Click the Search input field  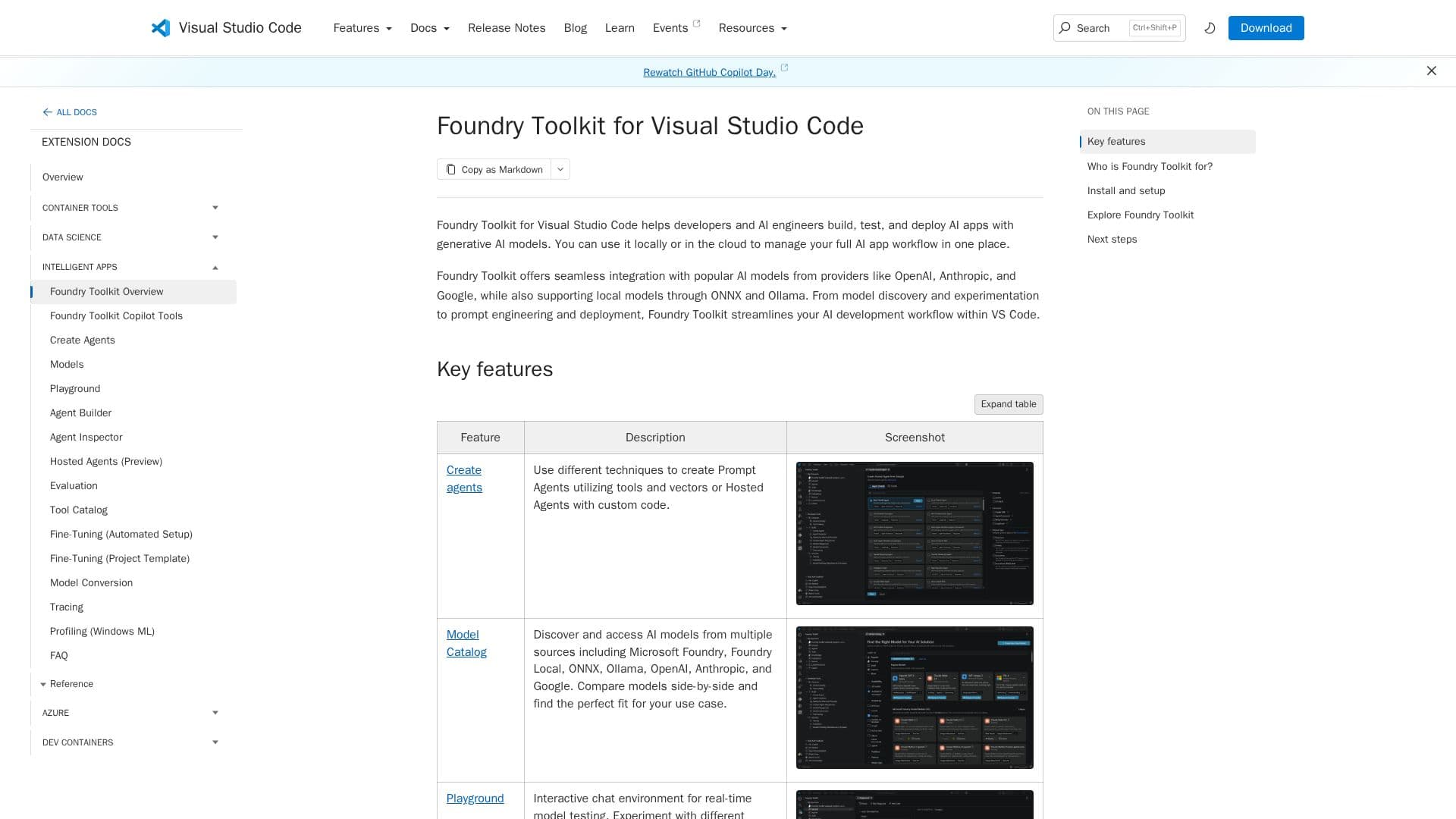coord(1119,28)
